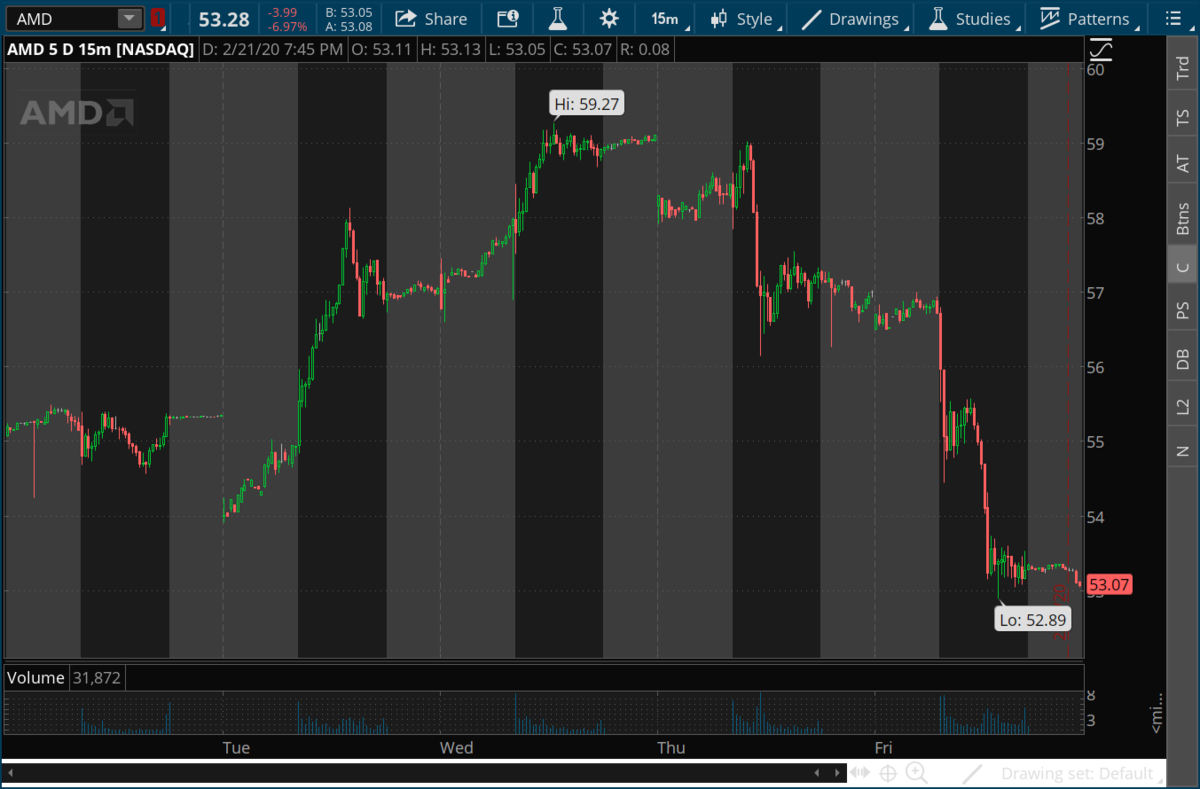Click the crosshair cursor icon
The image size is (1200, 789).
[x=887, y=773]
